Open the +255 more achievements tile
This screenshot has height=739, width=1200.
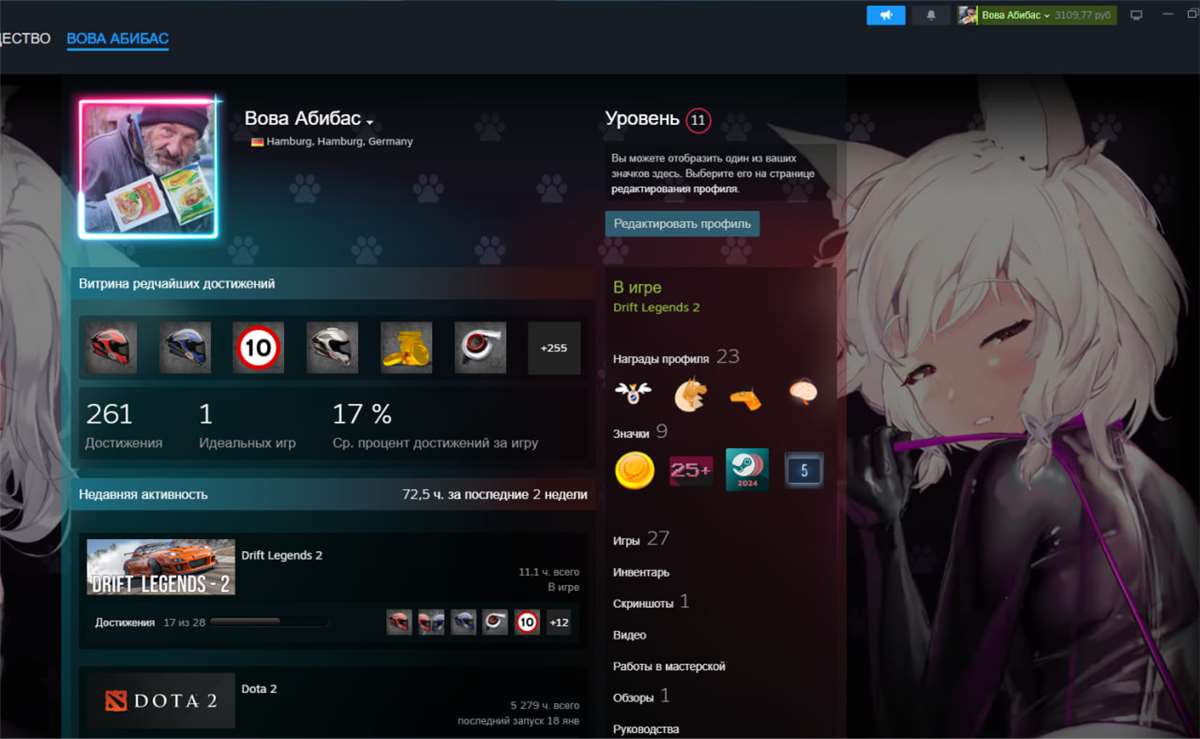pyautogui.click(x=554, y=348)
